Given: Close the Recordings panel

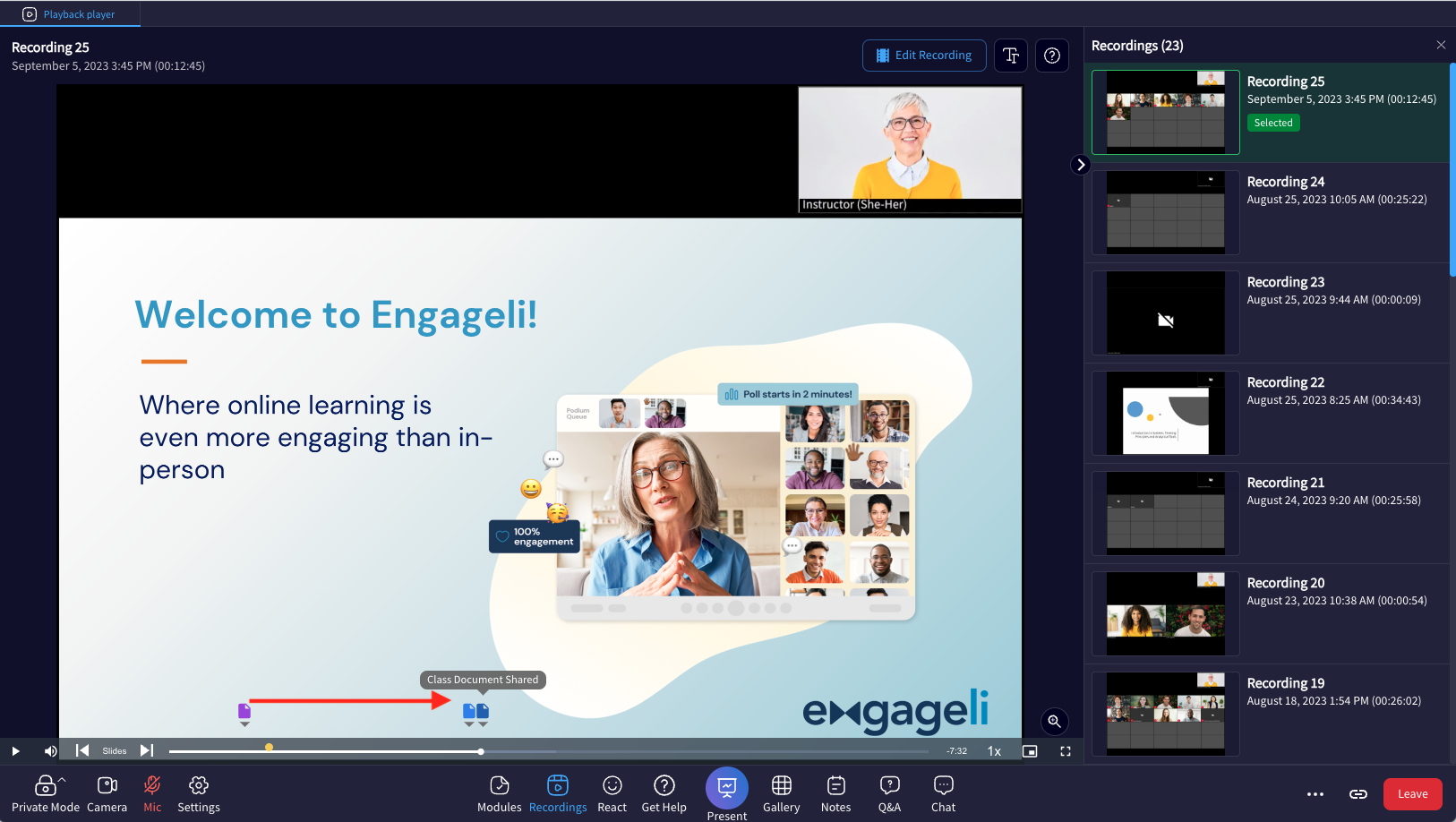Looking at the screenshot, I should pos(1441,45).
